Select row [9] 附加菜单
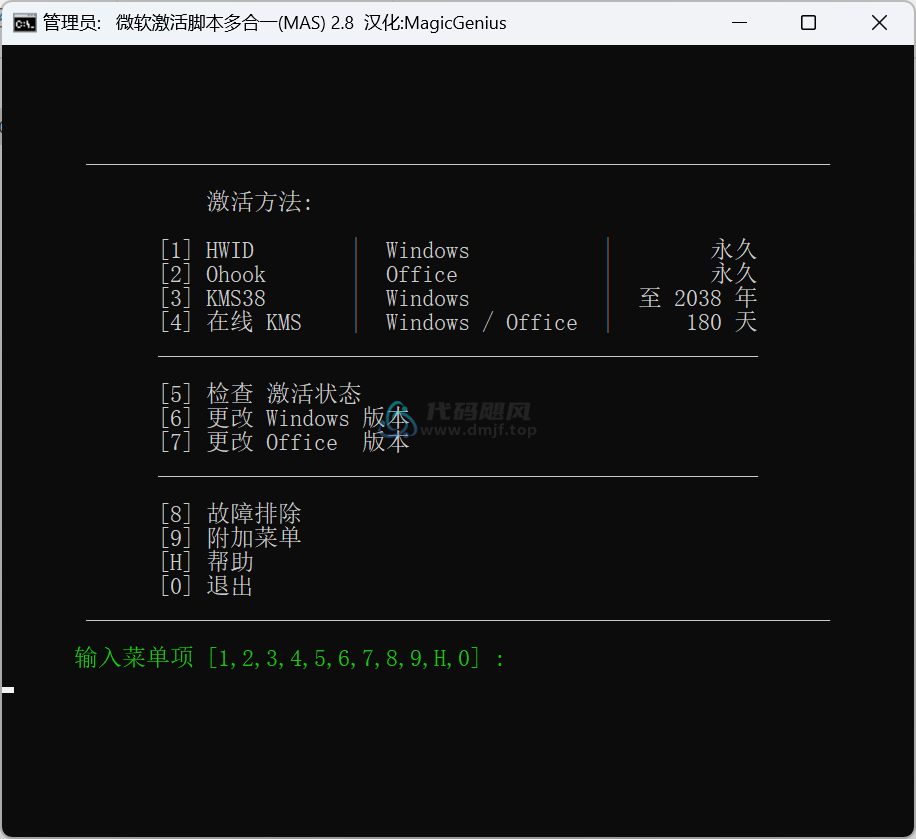 231,538
